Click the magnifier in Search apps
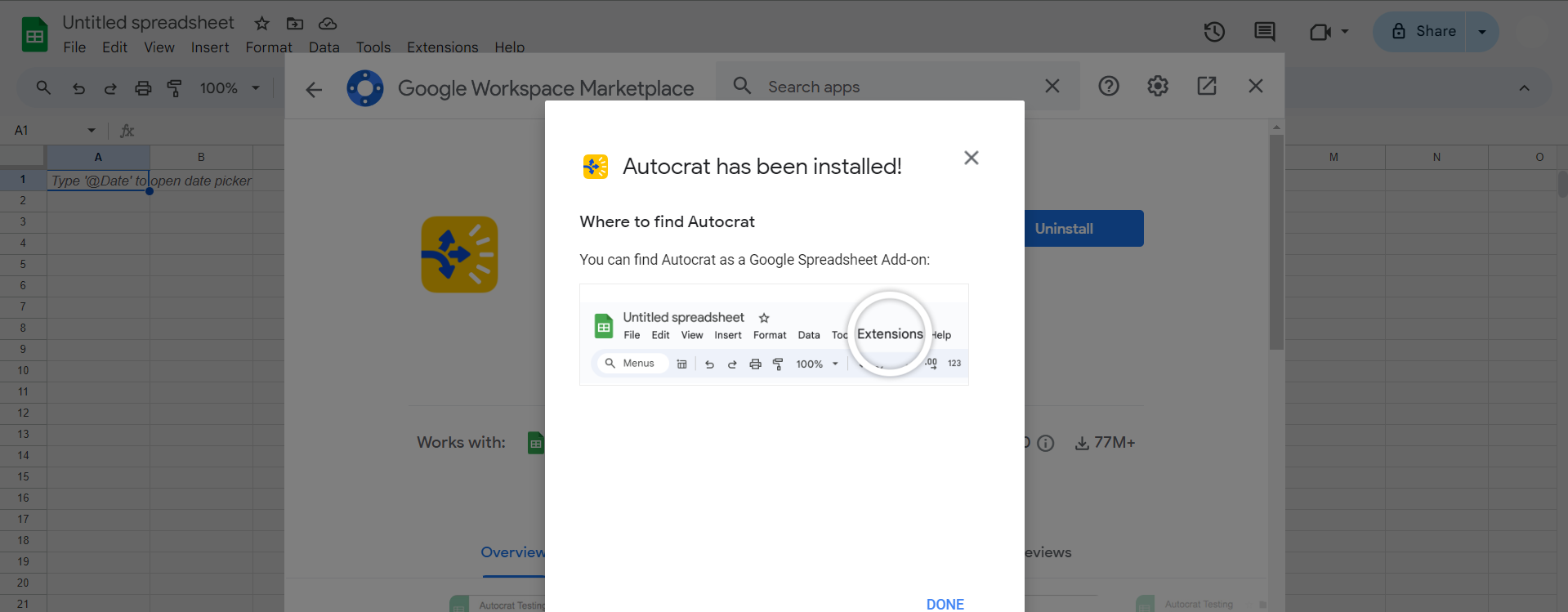The height and width of the screenshot is (612, 1568). pos(742,86)
